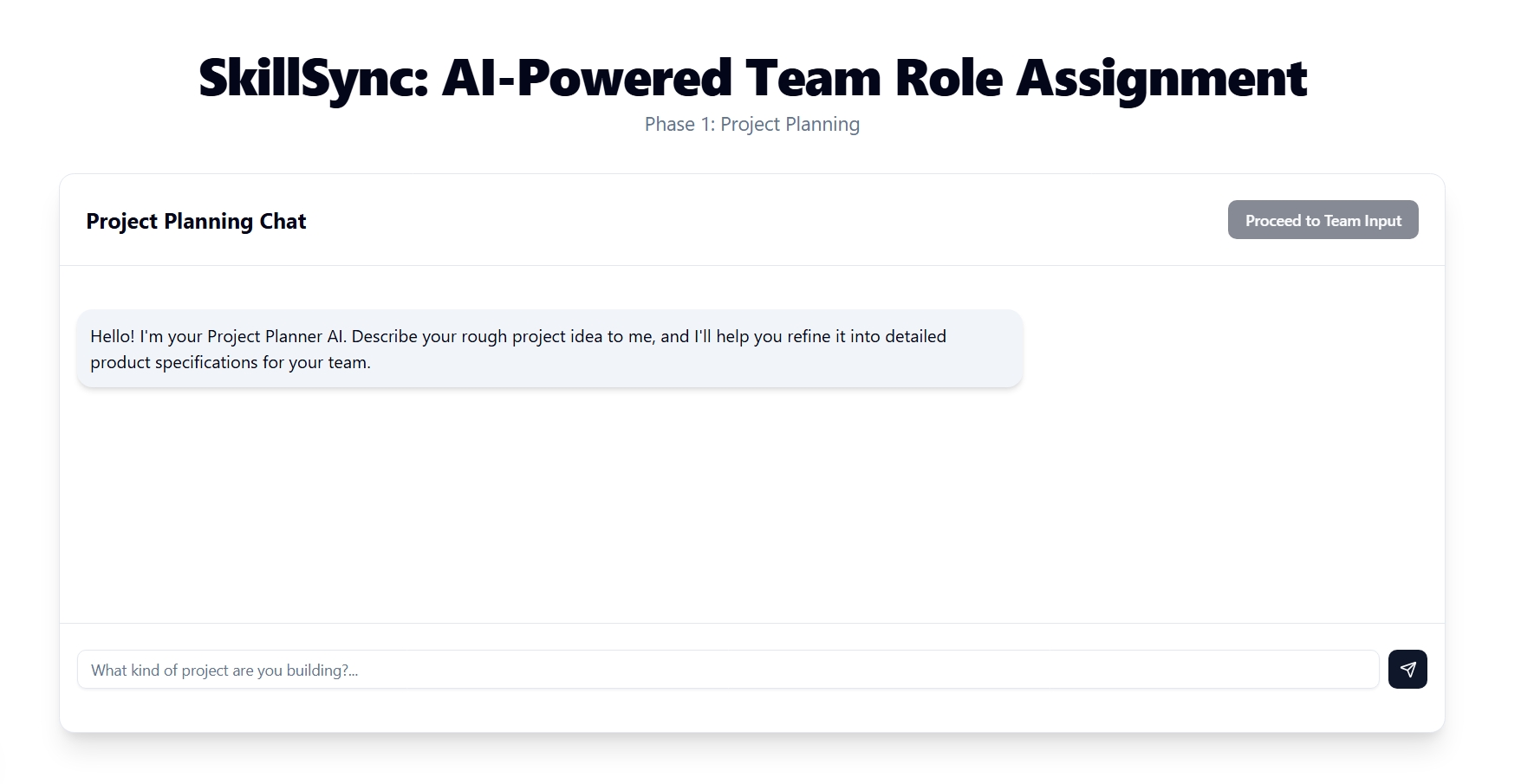Click the chat input placeholder text
Image resolution: width=1521 pixels, height=784 pixels.
(x=224, y=671)
